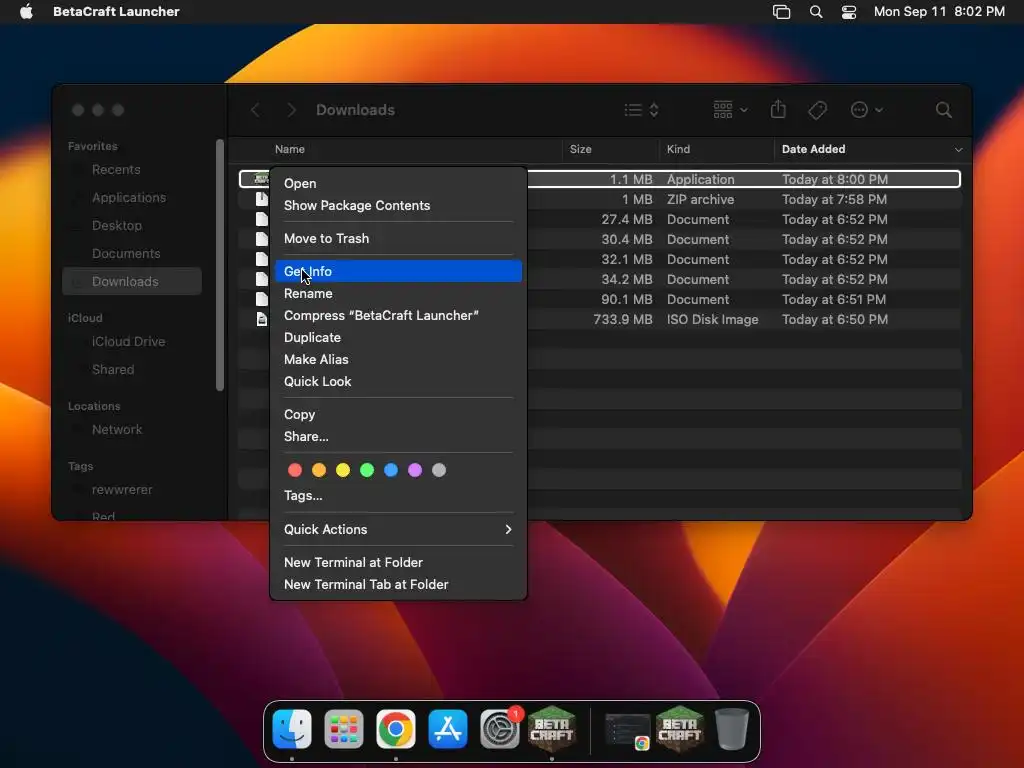
Task: Select Get Info menu entry
Action: (398, 271)
